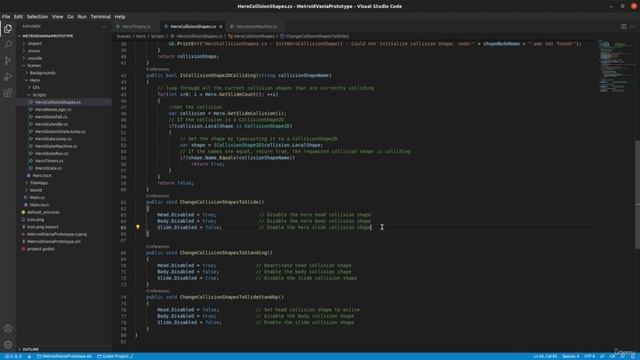Expand the .vscode folder
The width and height of the screenshot is (640, 360).
tap(35, 58)
